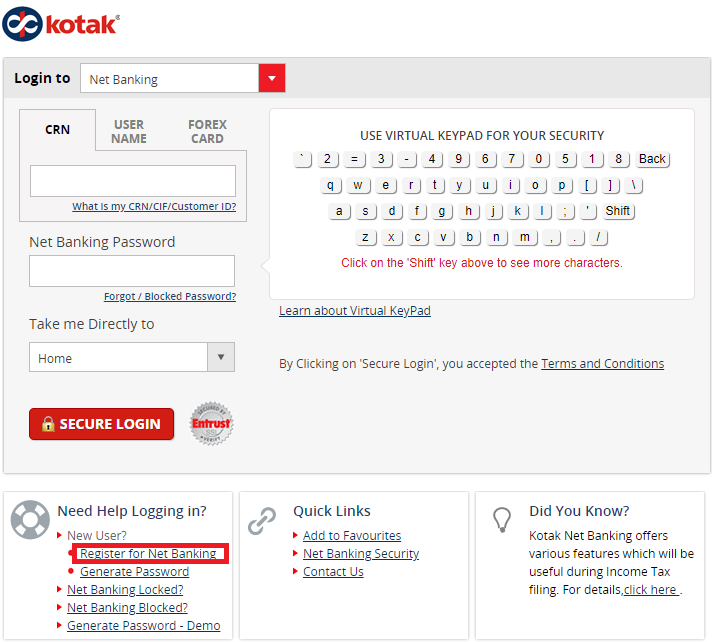Tap the backtick key on virtual keypad
This screenshot has width=713, height=642.
click(302, 159)
